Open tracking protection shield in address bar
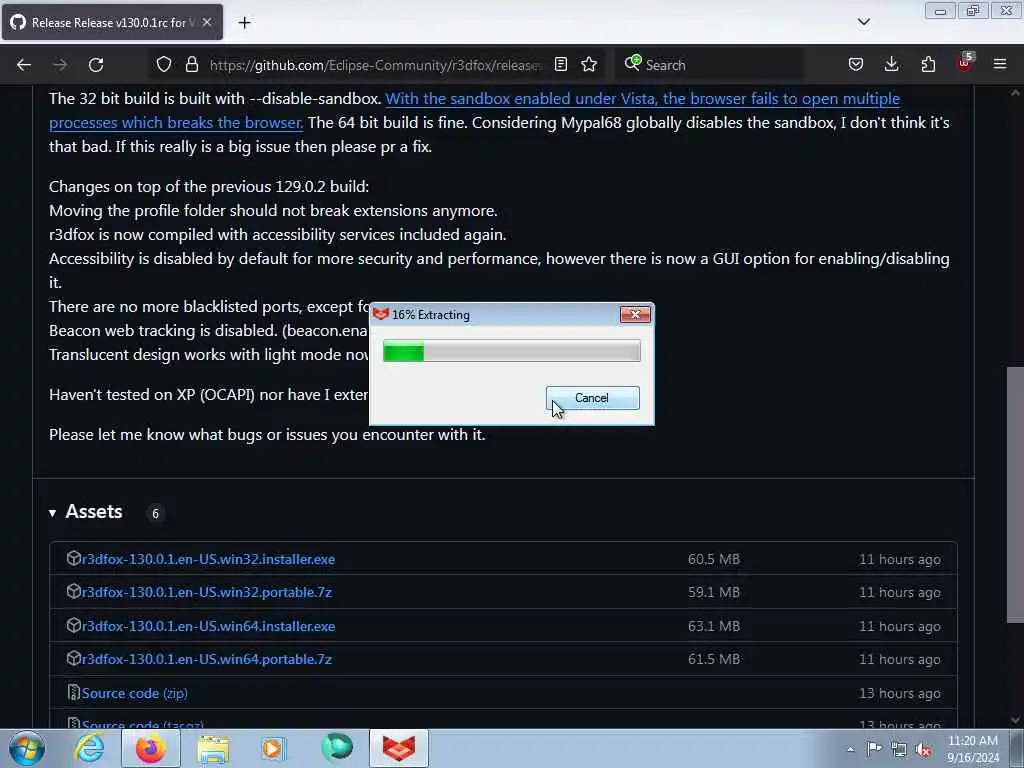The width and height of the screenshot is (1024, 768). point(164,64)
